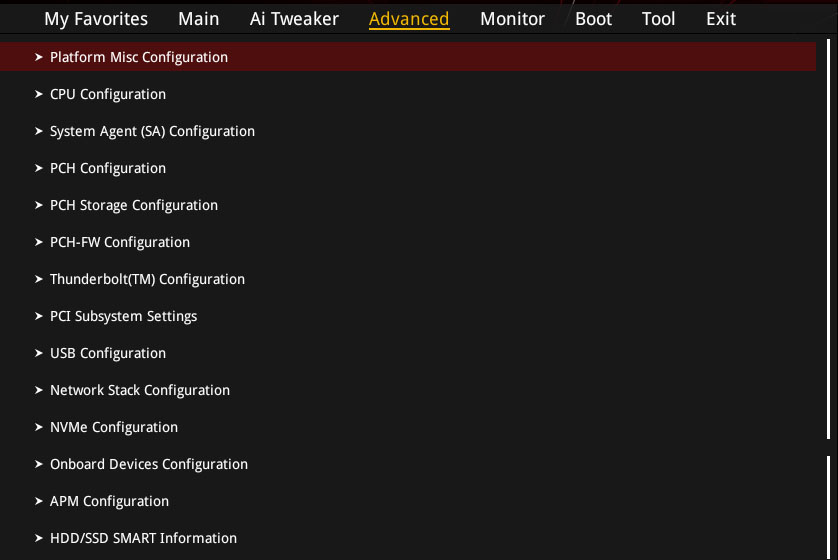This screenshot has height=560, width=838.
Task: Open the Tool tab
Action: (658, 19)
